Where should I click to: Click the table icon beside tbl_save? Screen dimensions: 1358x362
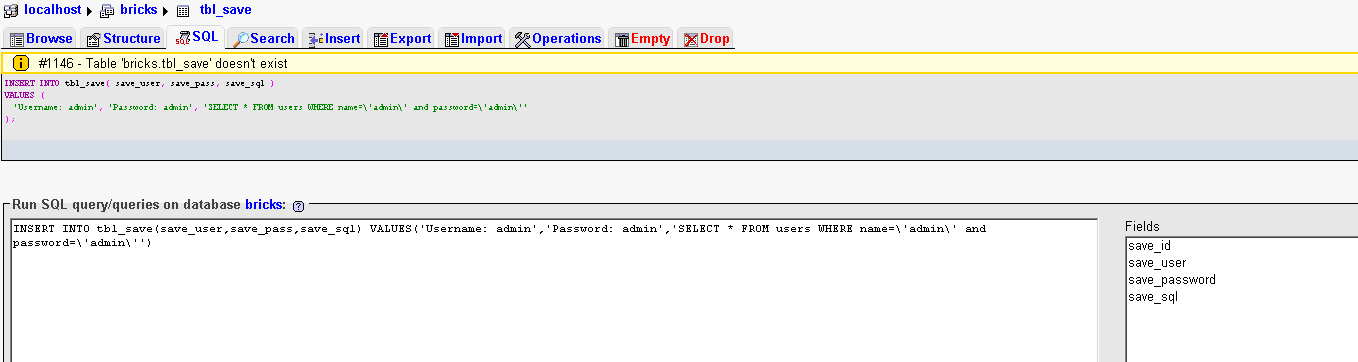(x=183, y=10)
